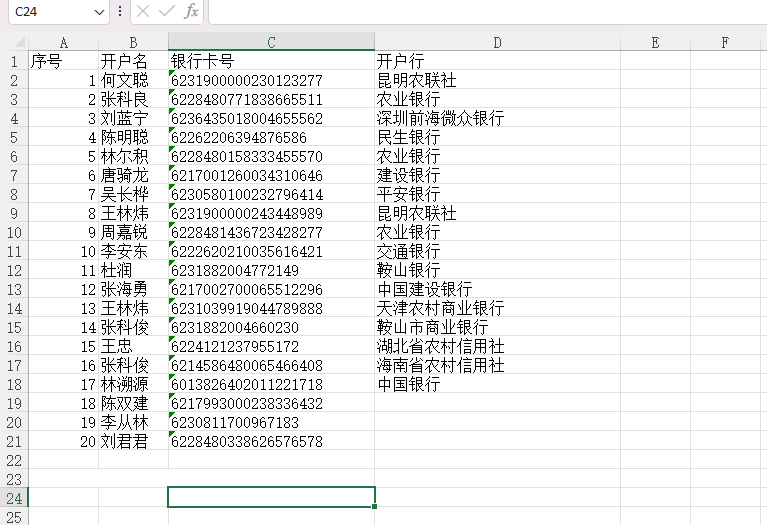Select the 中国建设银行 cell
Image resolution: width=767 pixels, height=525 pixels.
[x=497, y=289]
